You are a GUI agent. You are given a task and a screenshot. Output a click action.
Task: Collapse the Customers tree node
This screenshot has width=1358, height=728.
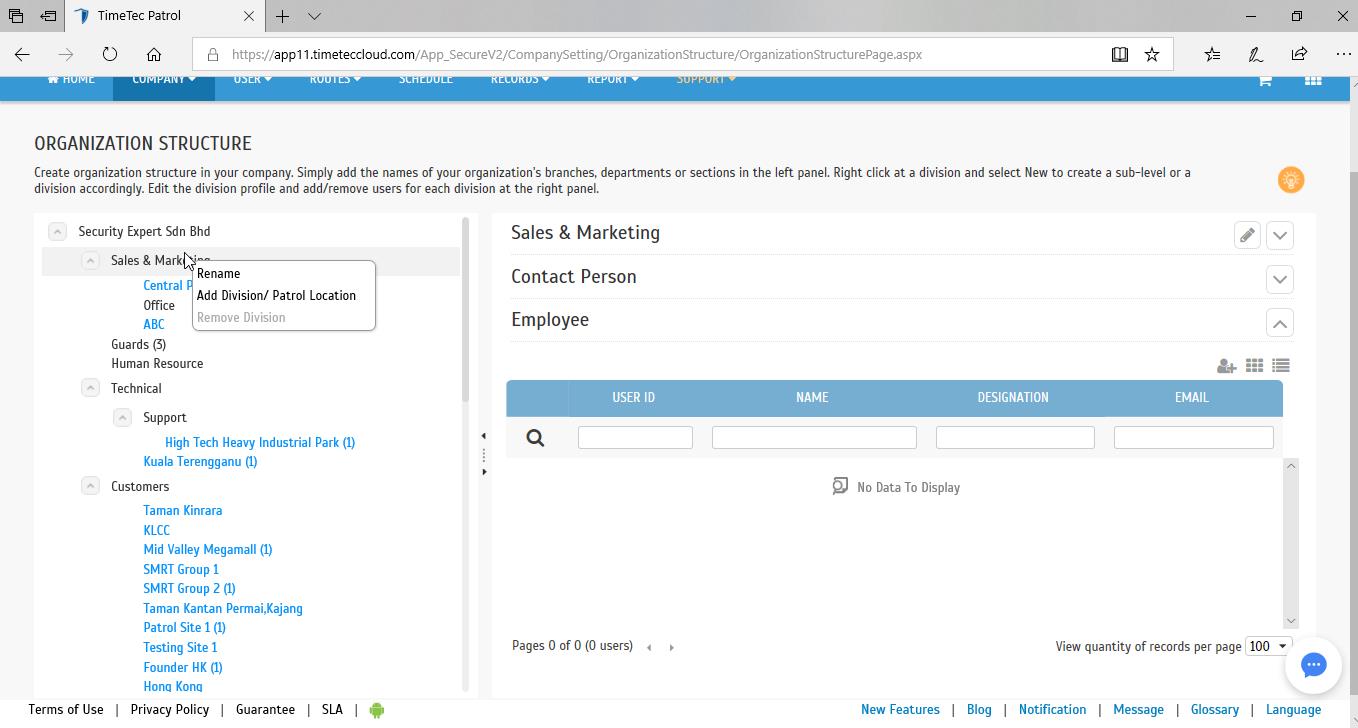(90, 486)
